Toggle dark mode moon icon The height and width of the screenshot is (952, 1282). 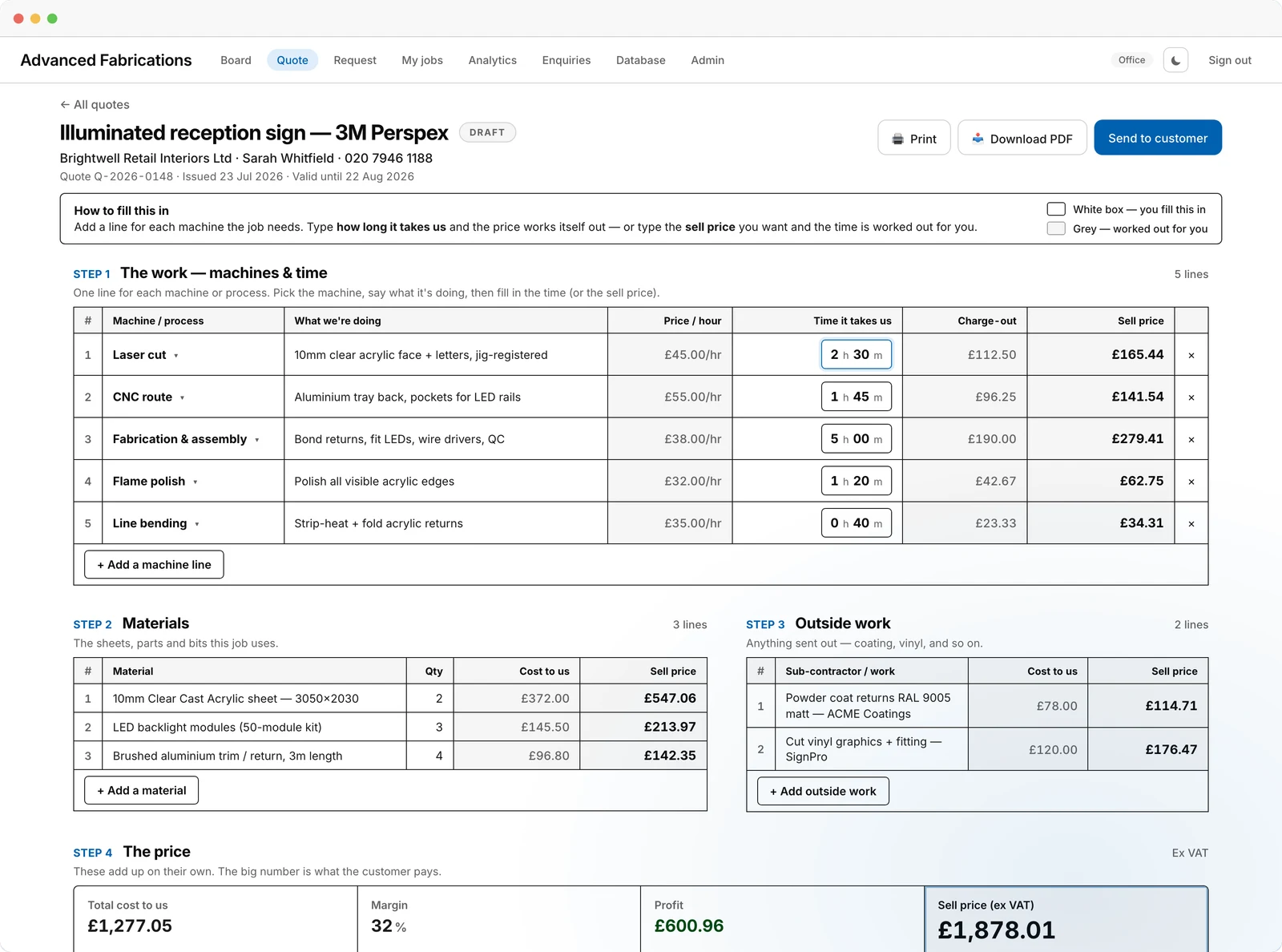pyautogui.click(x=1175, y=60)
